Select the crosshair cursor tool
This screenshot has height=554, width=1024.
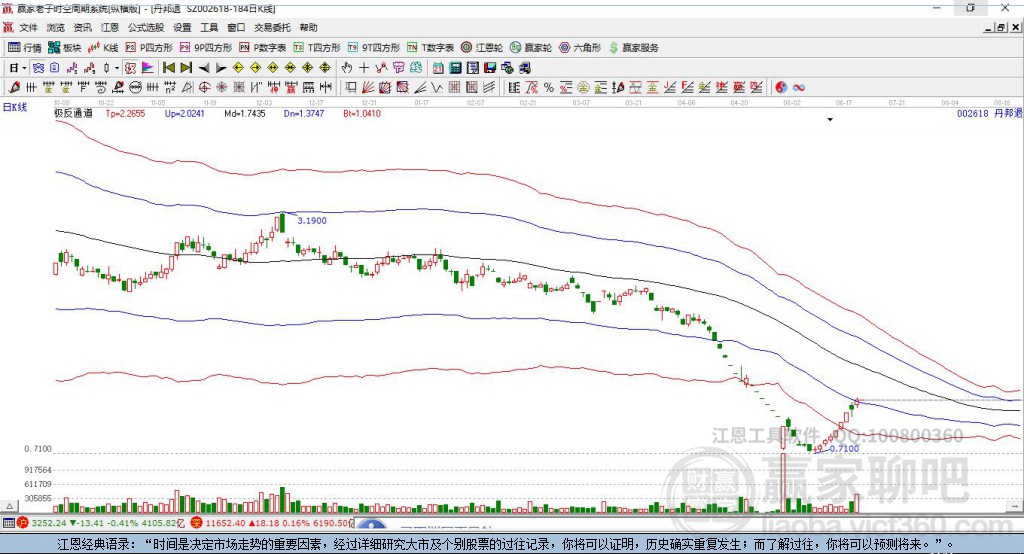point(364,68)
